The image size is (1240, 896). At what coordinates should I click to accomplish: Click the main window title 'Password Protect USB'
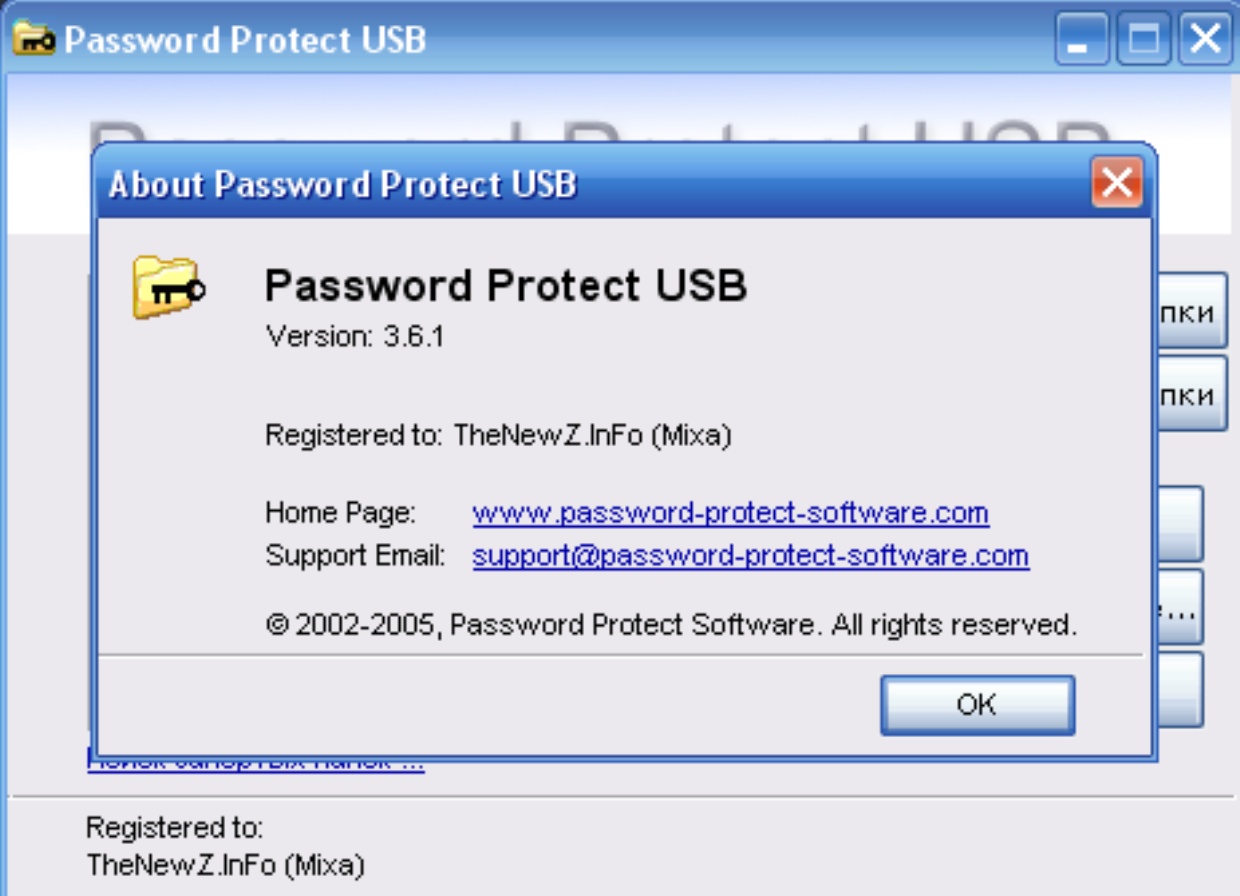pos(245,40)
